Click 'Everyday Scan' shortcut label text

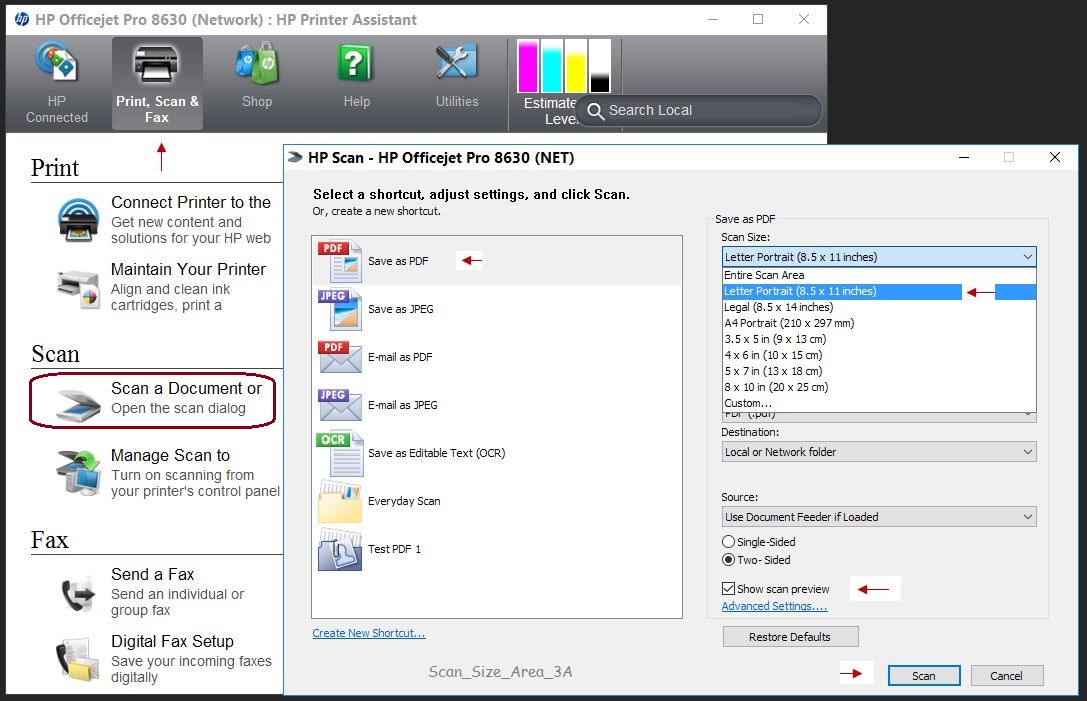coord(404,501)
